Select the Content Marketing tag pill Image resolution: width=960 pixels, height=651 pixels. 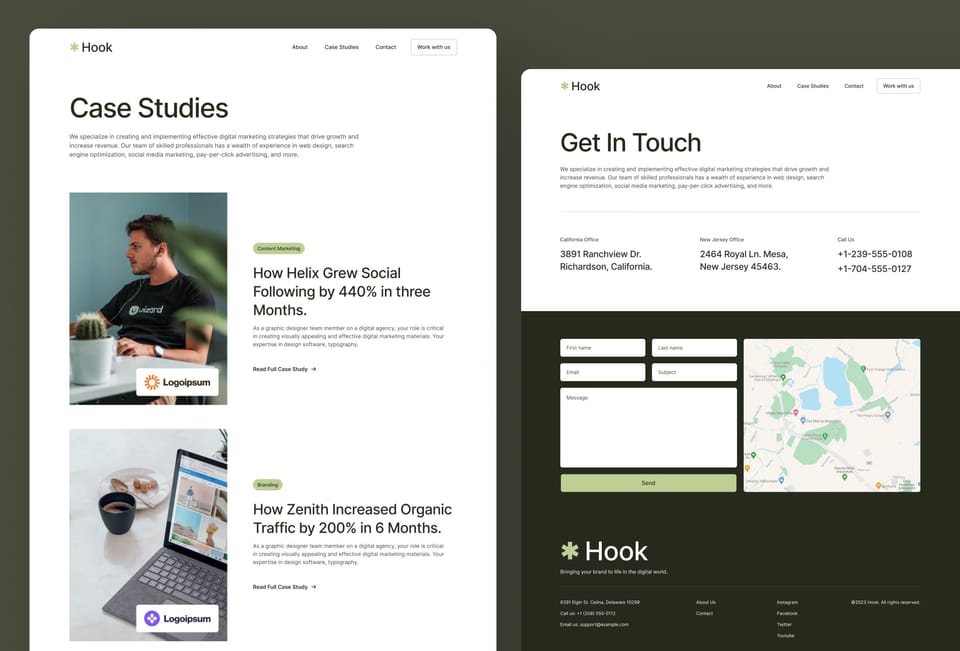[x=279, y=249]
